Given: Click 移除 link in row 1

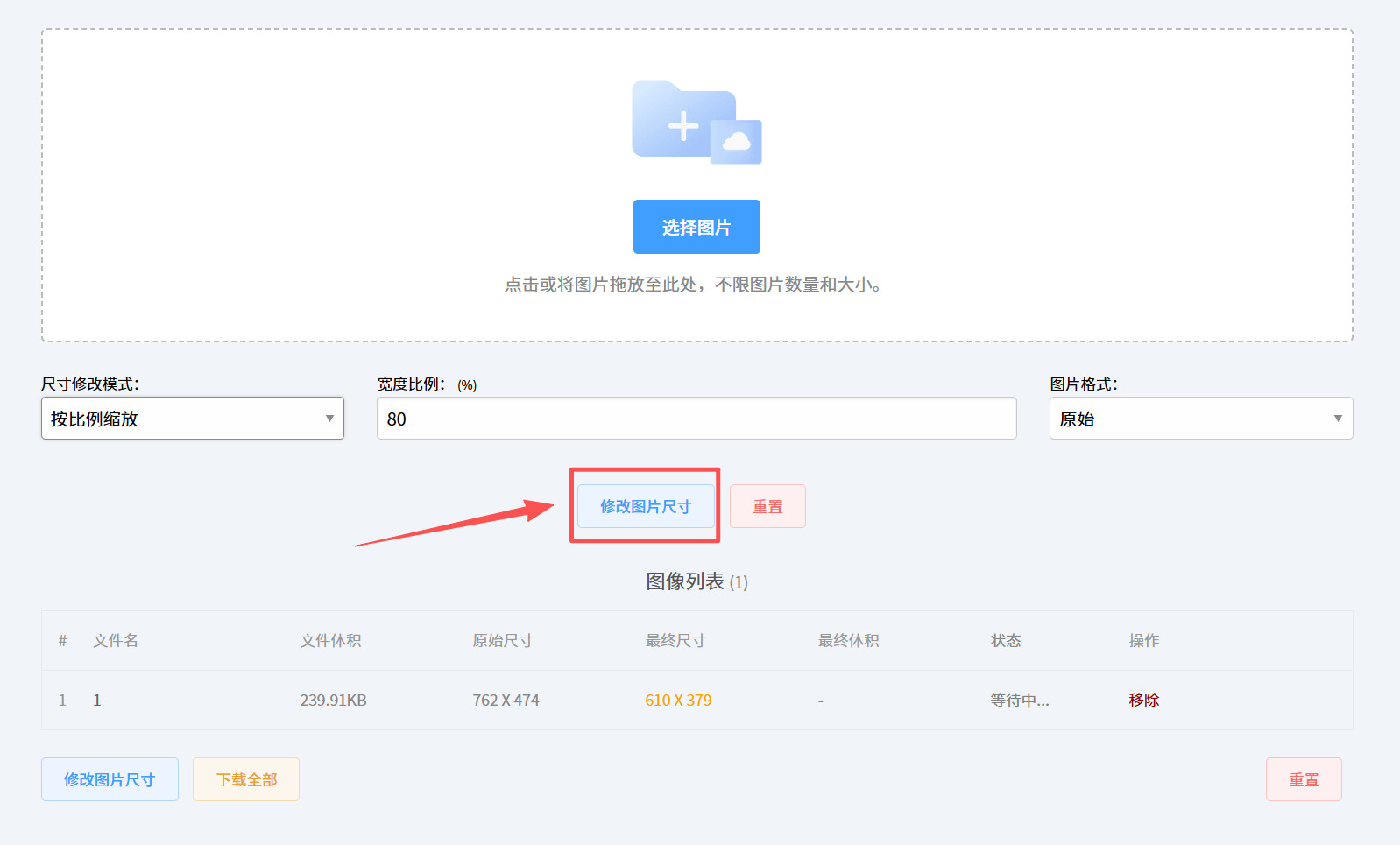Looking at the screenshot, I should [1144, 700].
